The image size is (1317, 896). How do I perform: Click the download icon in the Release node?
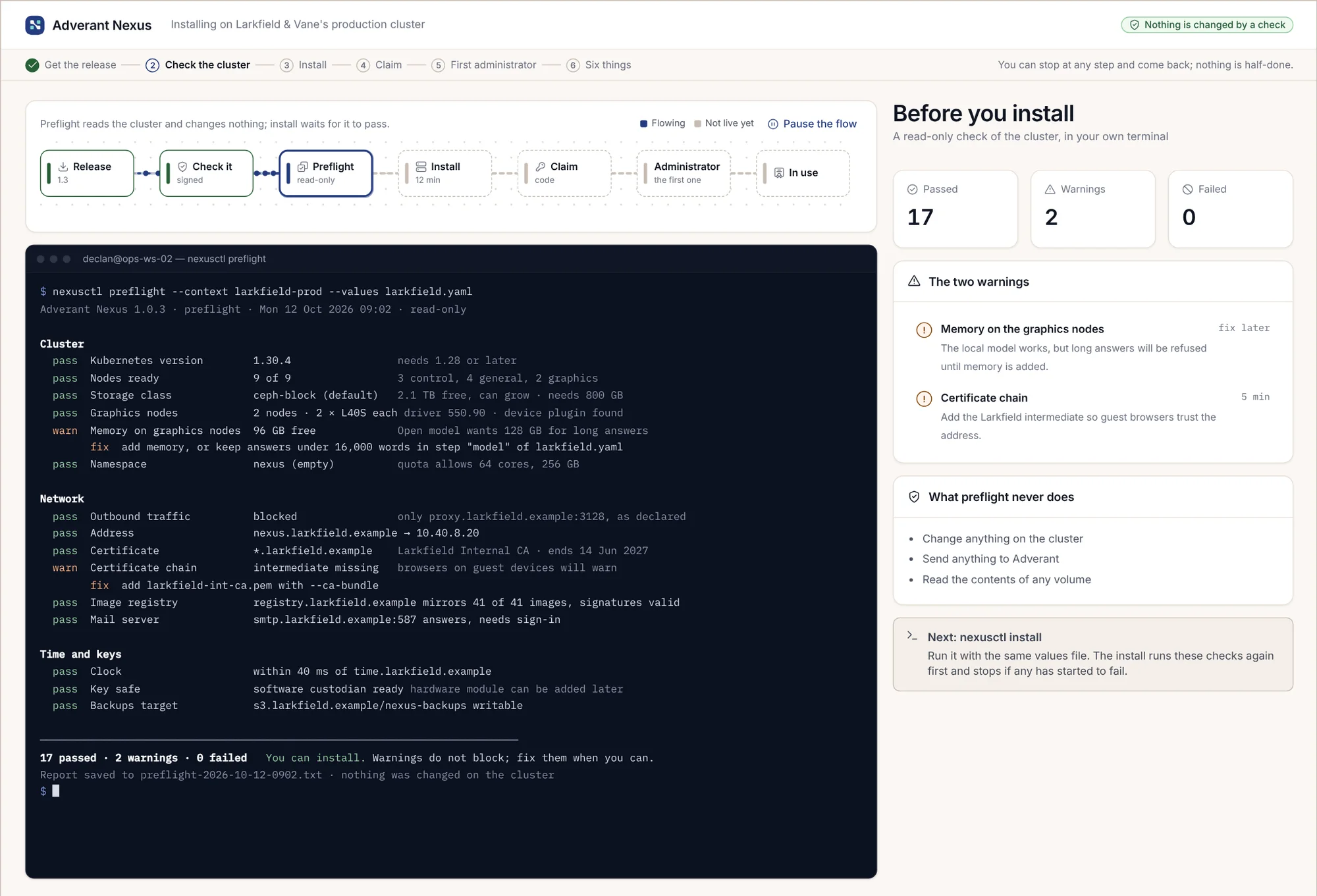click(x=63, y=167)
